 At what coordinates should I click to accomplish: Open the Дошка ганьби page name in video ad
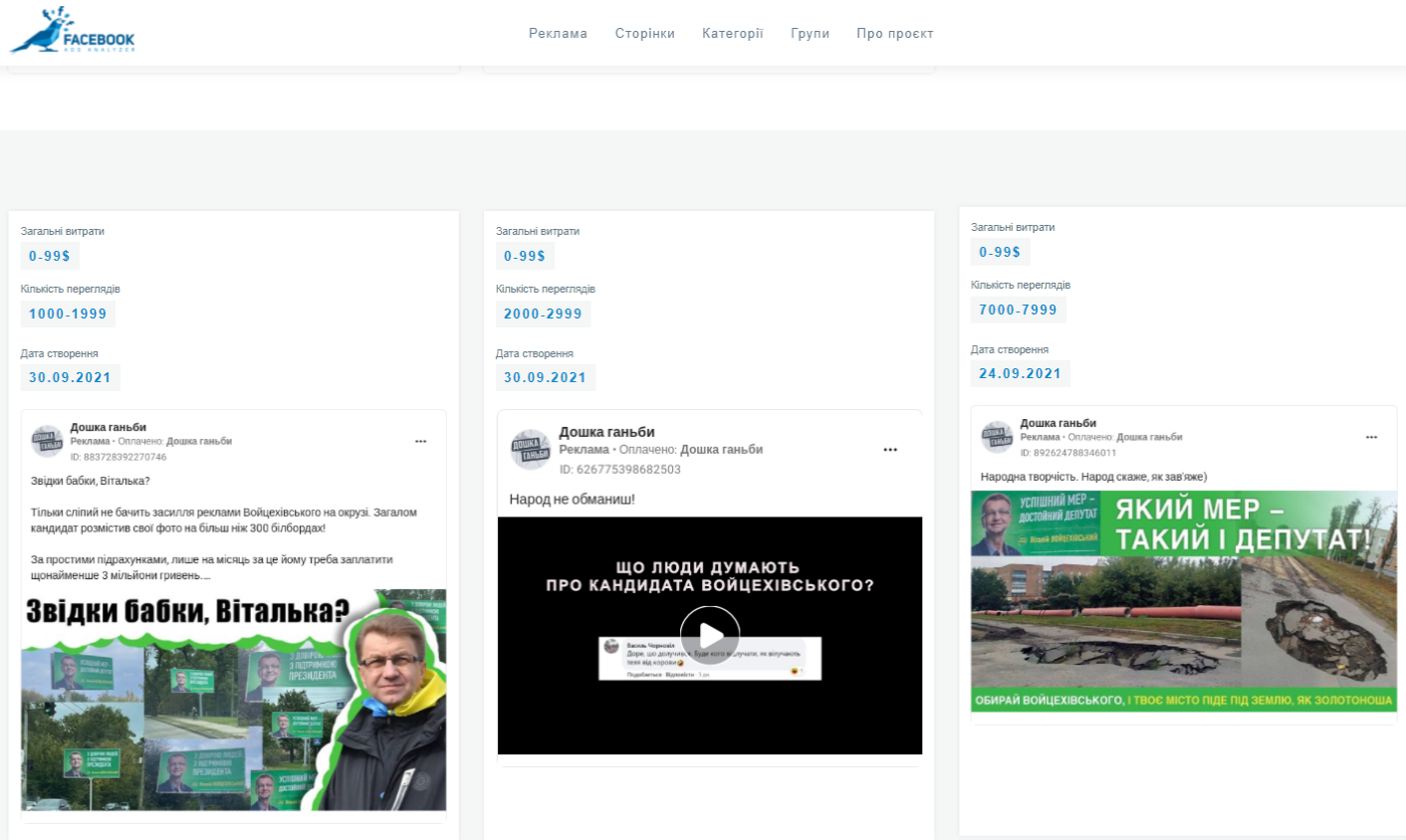tap(606, 432)
